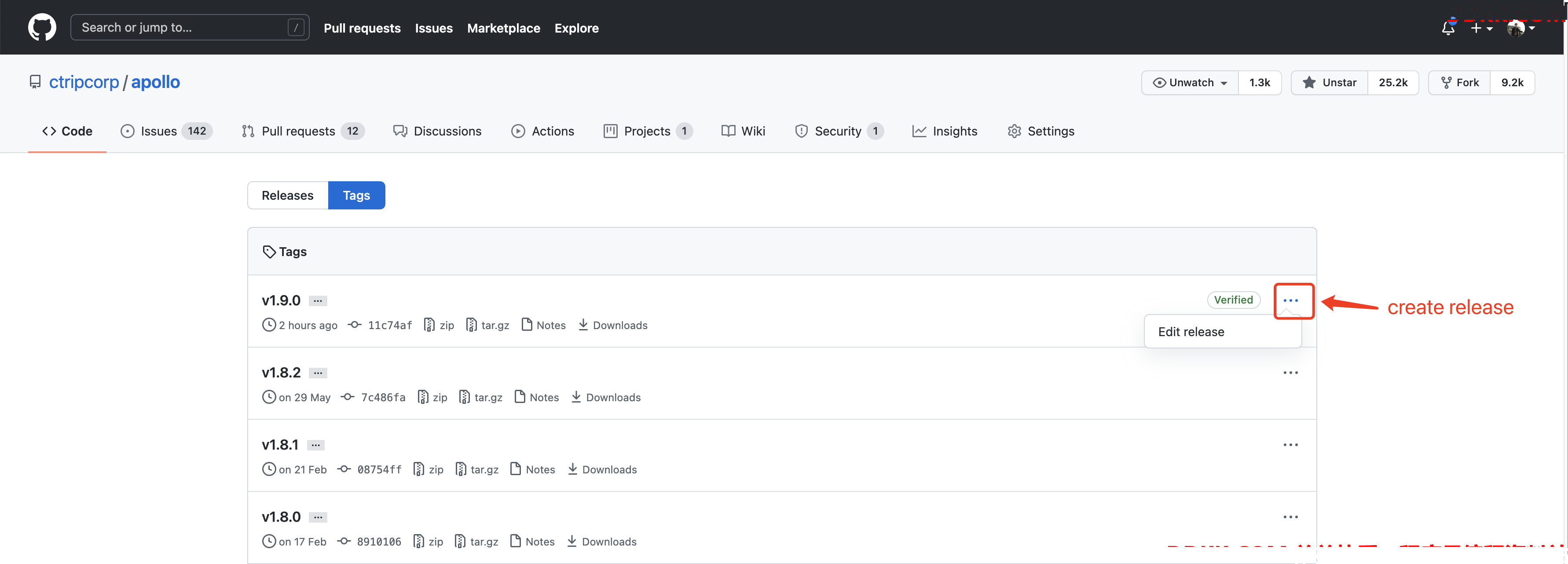Open v1.8.2 Downloads
This screenshot has height=564, width=1568.
606,398
